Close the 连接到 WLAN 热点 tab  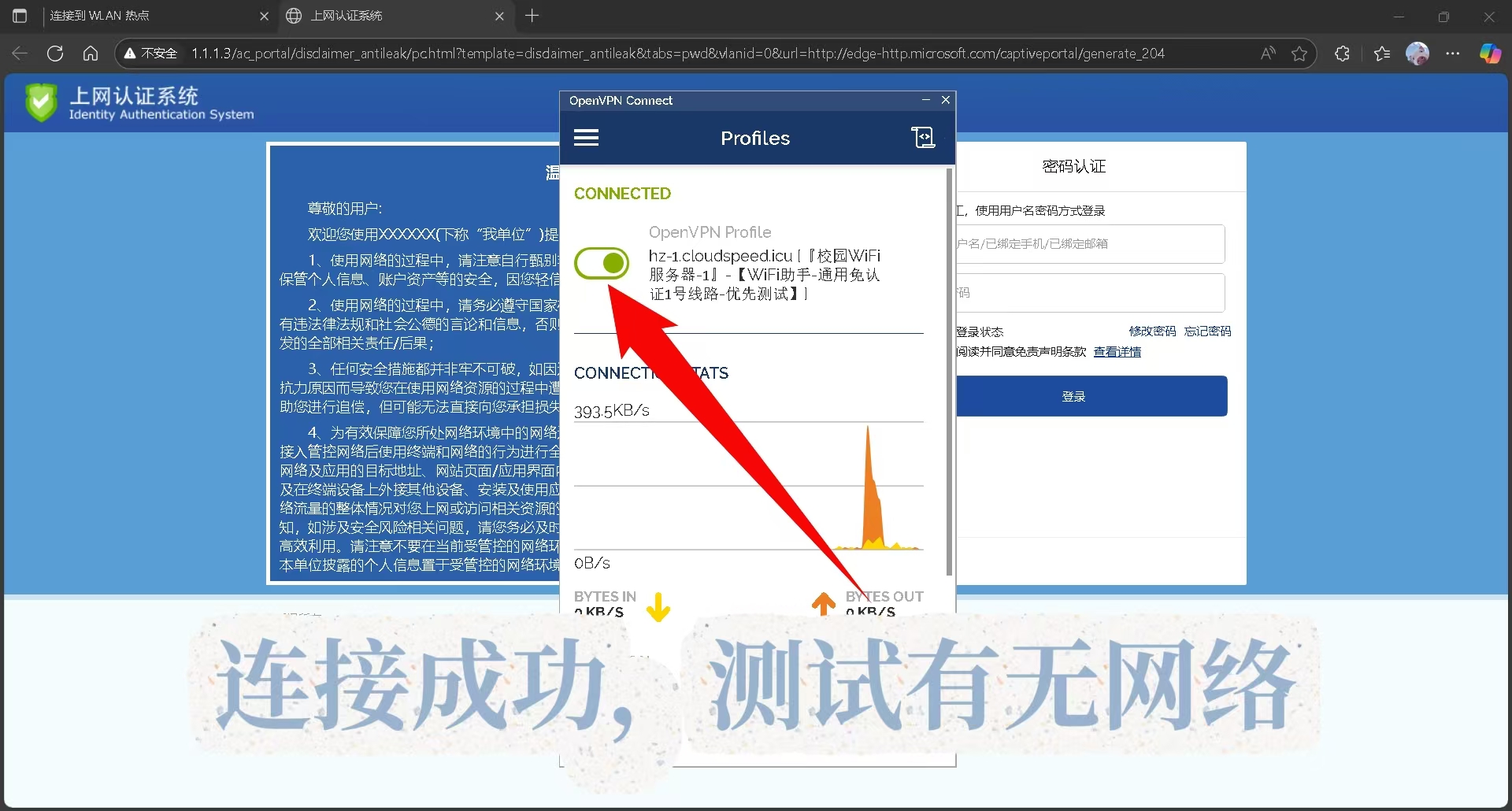pyautogui.click(x=264, y=16)
